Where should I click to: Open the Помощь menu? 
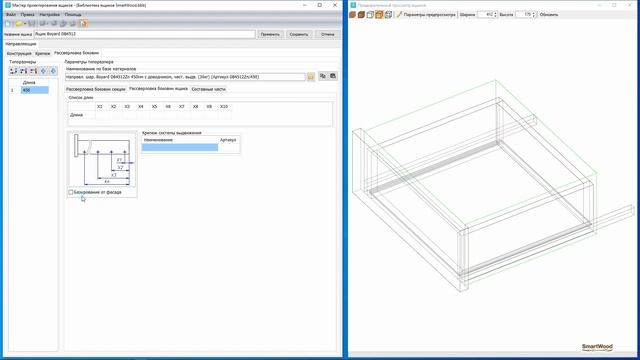click(73, 15)
